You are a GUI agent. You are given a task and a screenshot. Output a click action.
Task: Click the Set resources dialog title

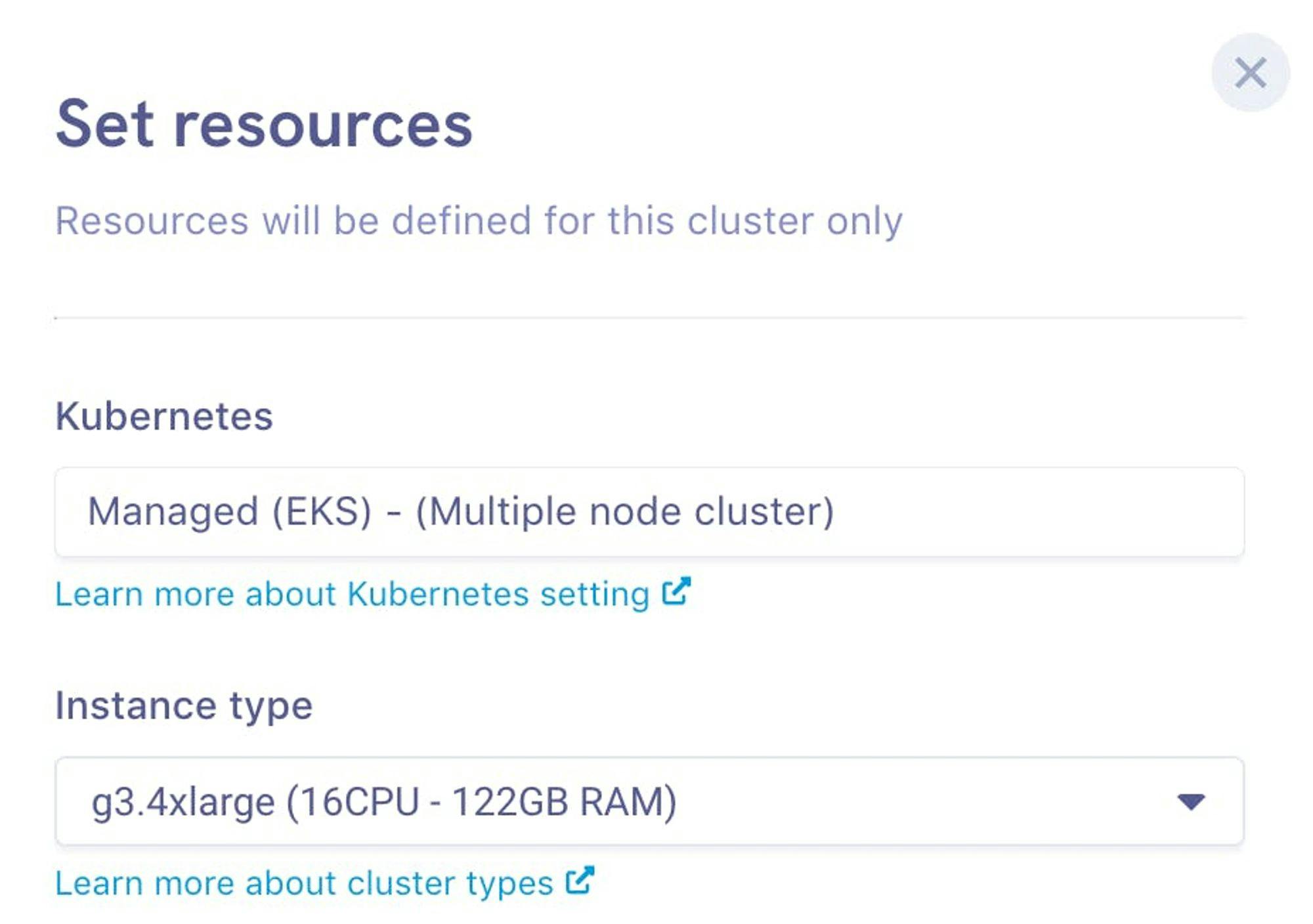click(263, 129)
